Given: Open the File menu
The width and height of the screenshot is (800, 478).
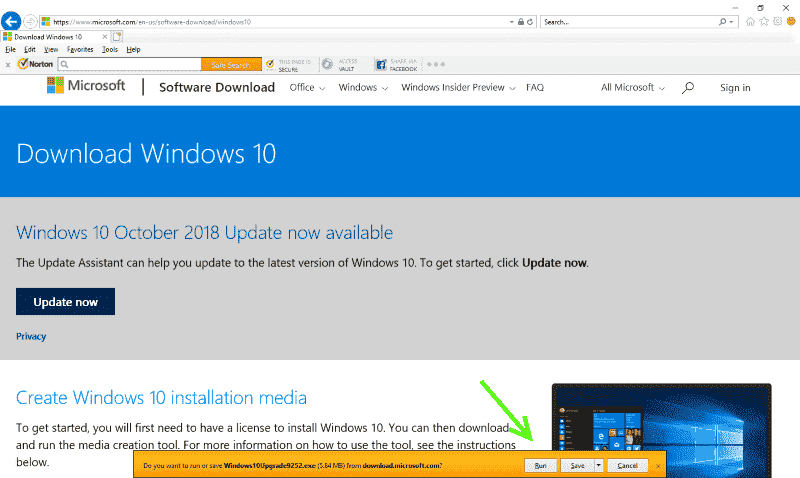Looking at the screenshot, I should [10, 49].
